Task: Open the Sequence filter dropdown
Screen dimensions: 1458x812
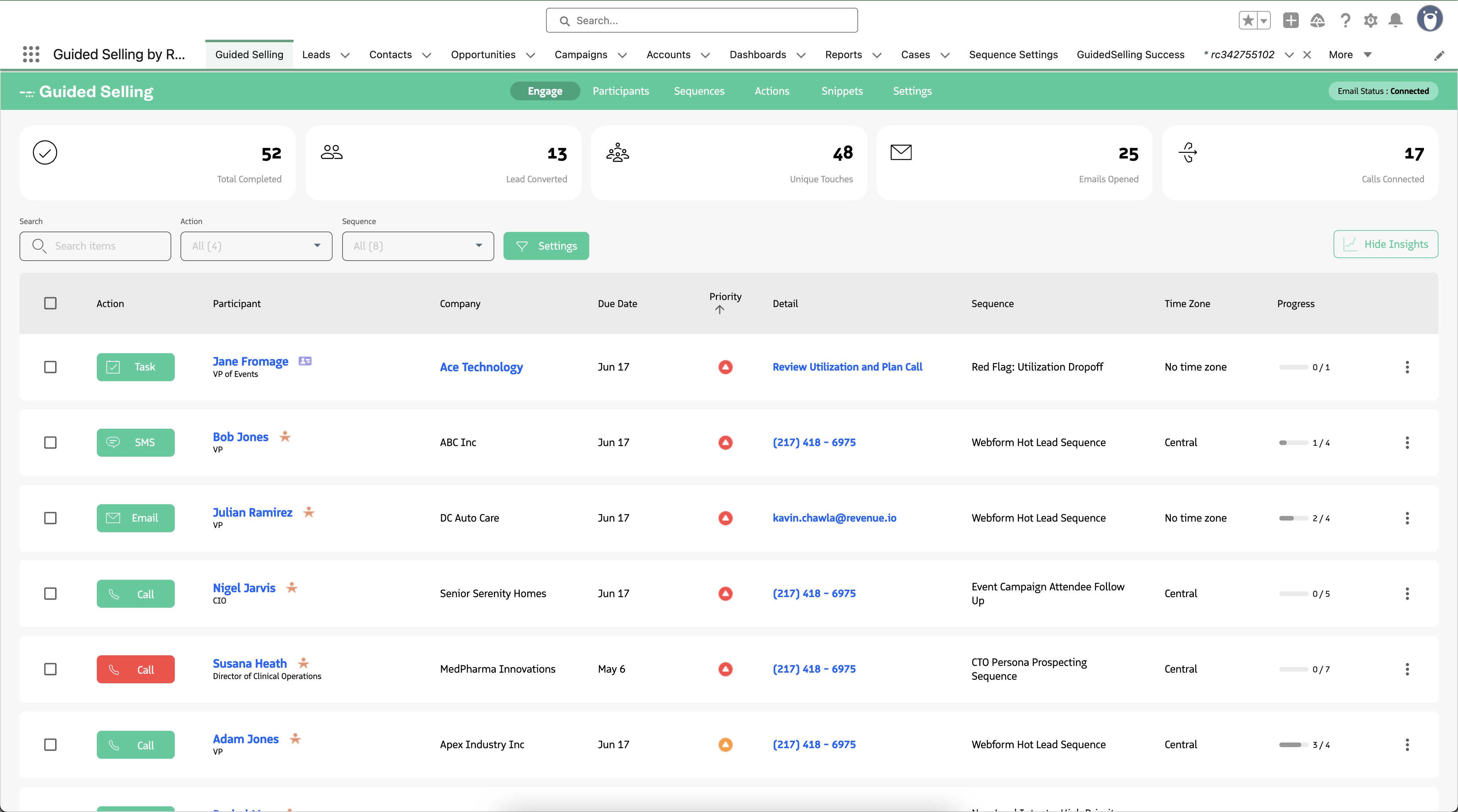Action: click(x=418, y=246)
